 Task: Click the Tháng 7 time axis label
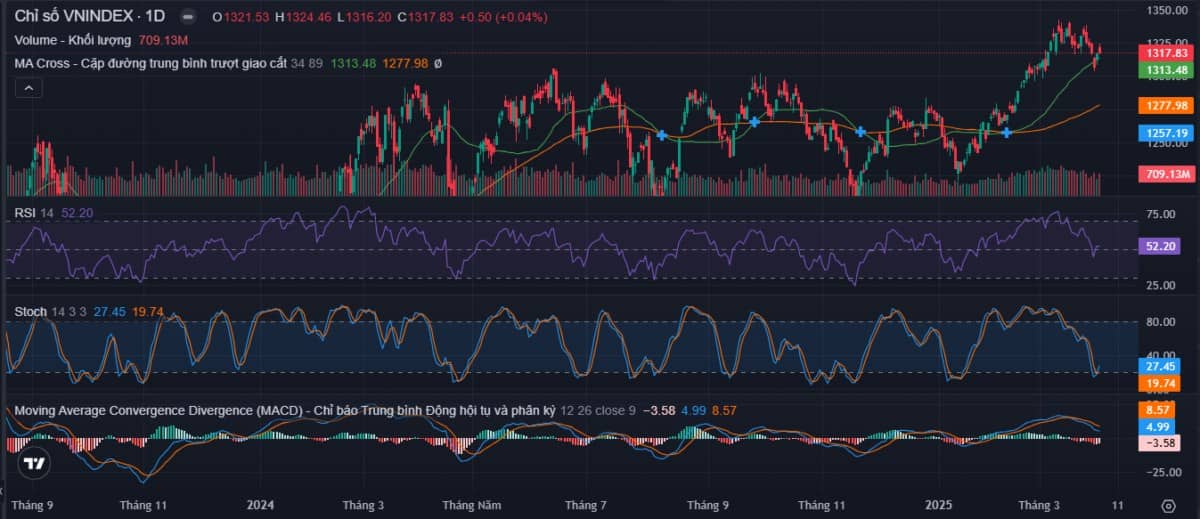[586, 505]
